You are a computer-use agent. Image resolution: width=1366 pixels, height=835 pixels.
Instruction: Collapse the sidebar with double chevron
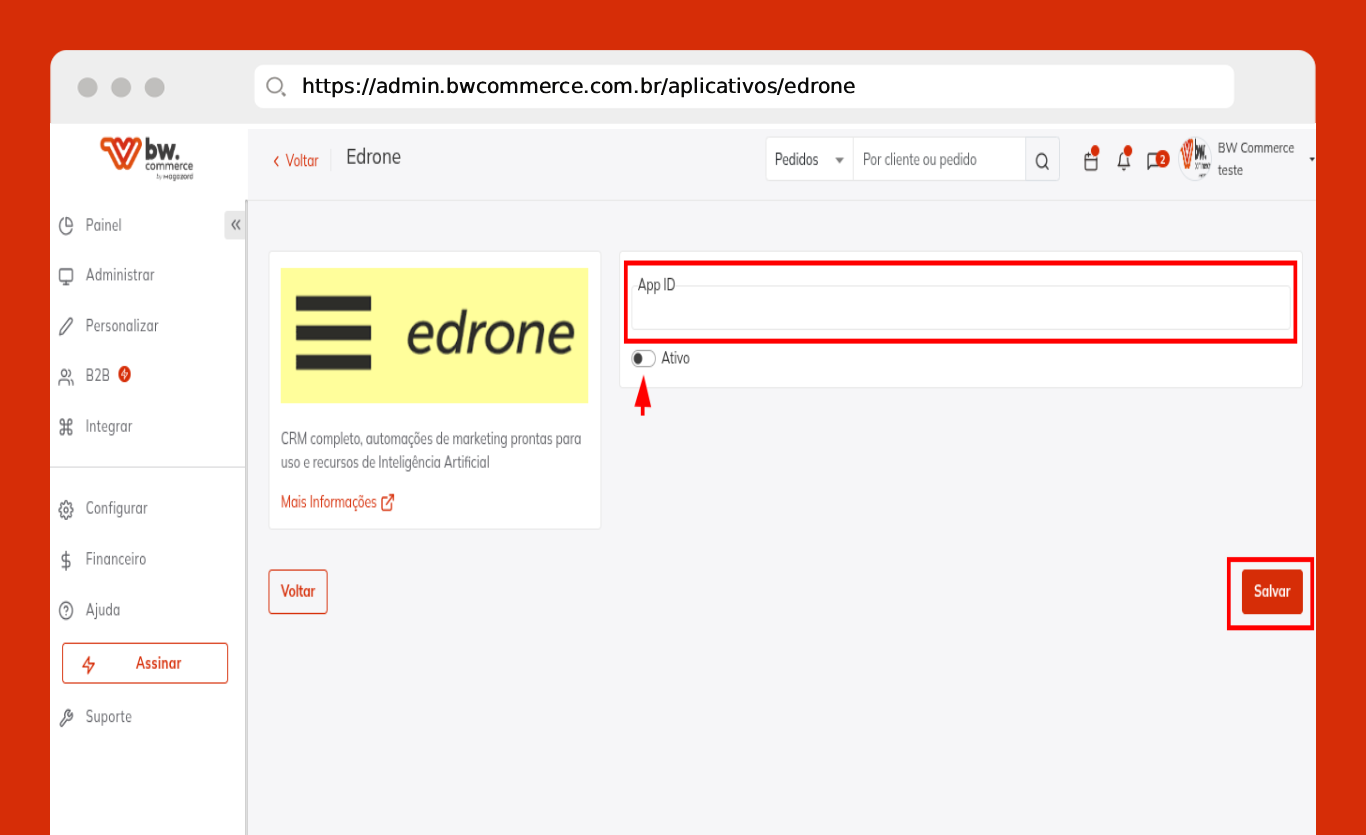[x=235, y=225]
